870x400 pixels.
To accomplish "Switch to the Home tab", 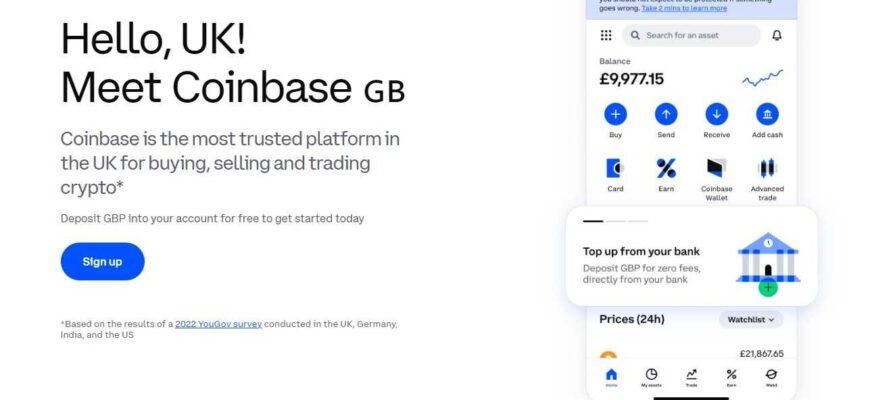I will tap(612, 376).
